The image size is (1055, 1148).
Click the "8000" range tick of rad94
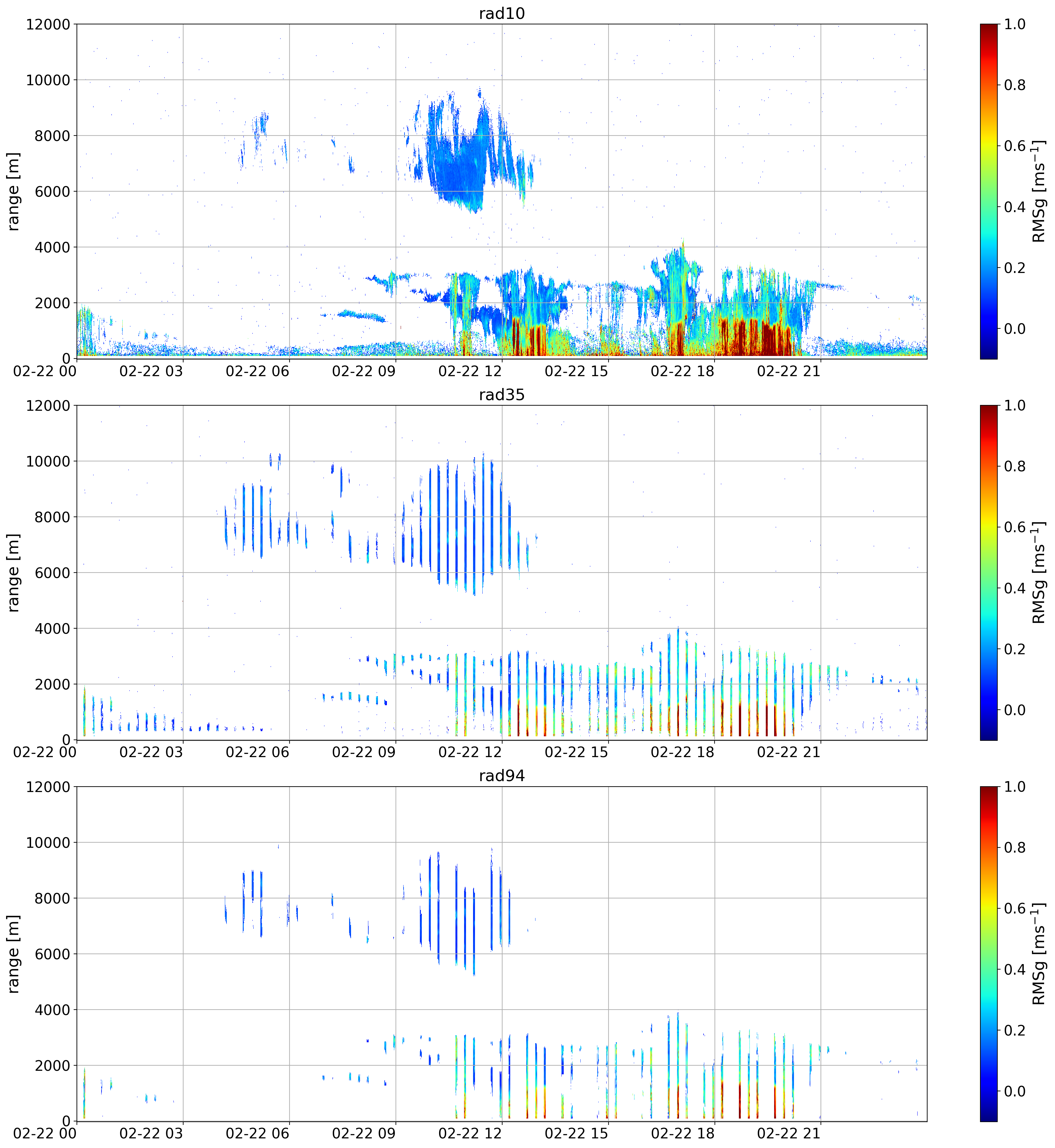pos(53,898)
